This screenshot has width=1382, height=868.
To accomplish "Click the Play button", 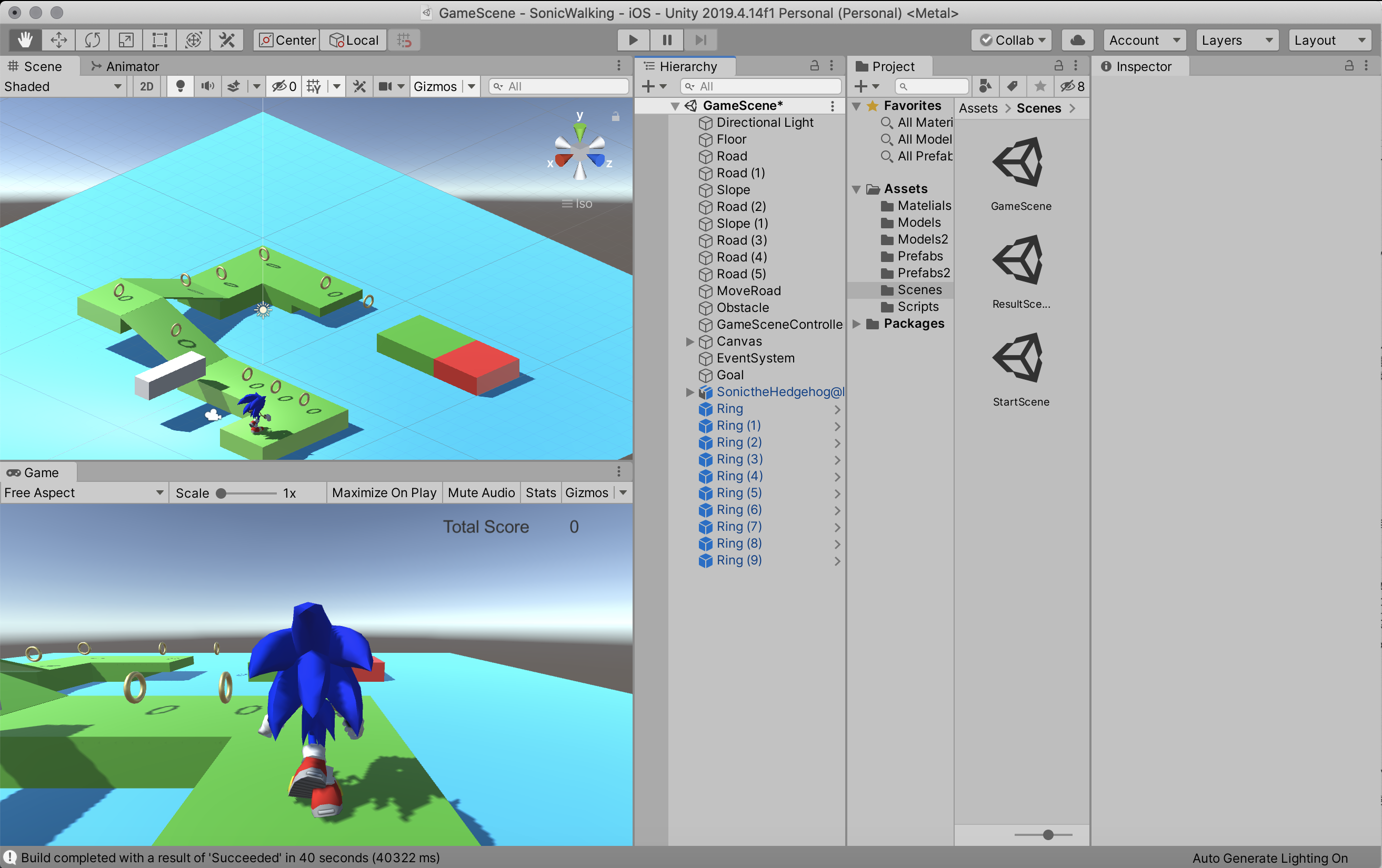I will (633, 40).
